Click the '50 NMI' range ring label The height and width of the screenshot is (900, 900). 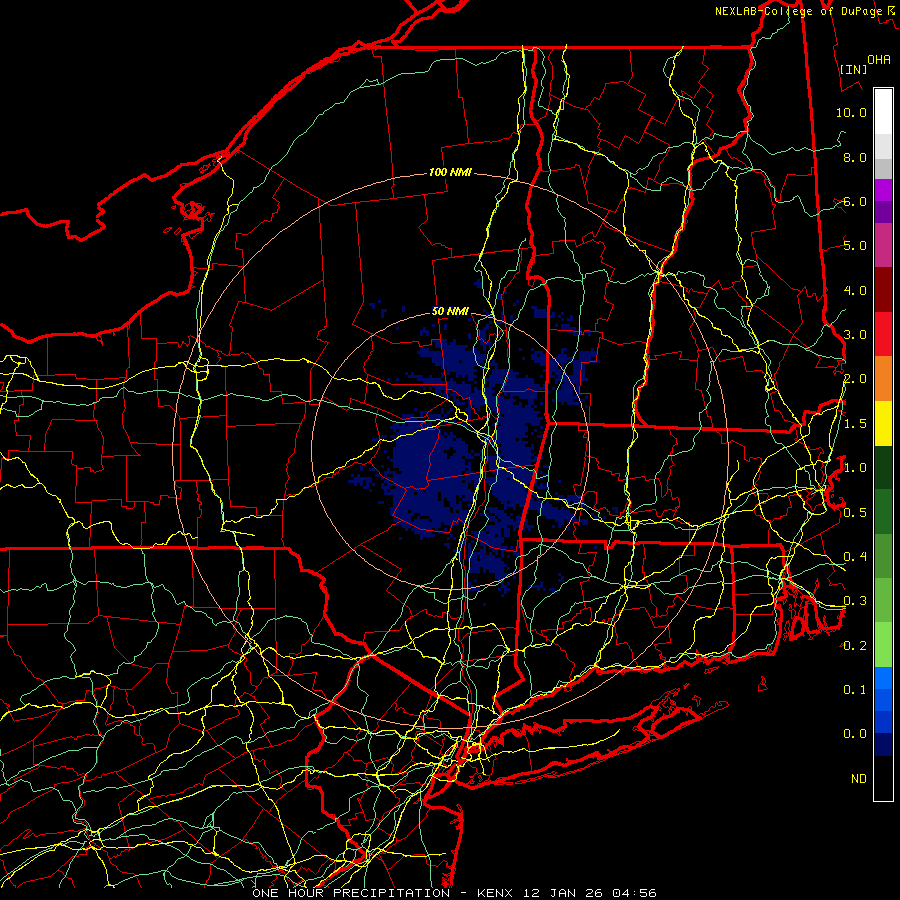pyautogui.click(x=450, y=312)
